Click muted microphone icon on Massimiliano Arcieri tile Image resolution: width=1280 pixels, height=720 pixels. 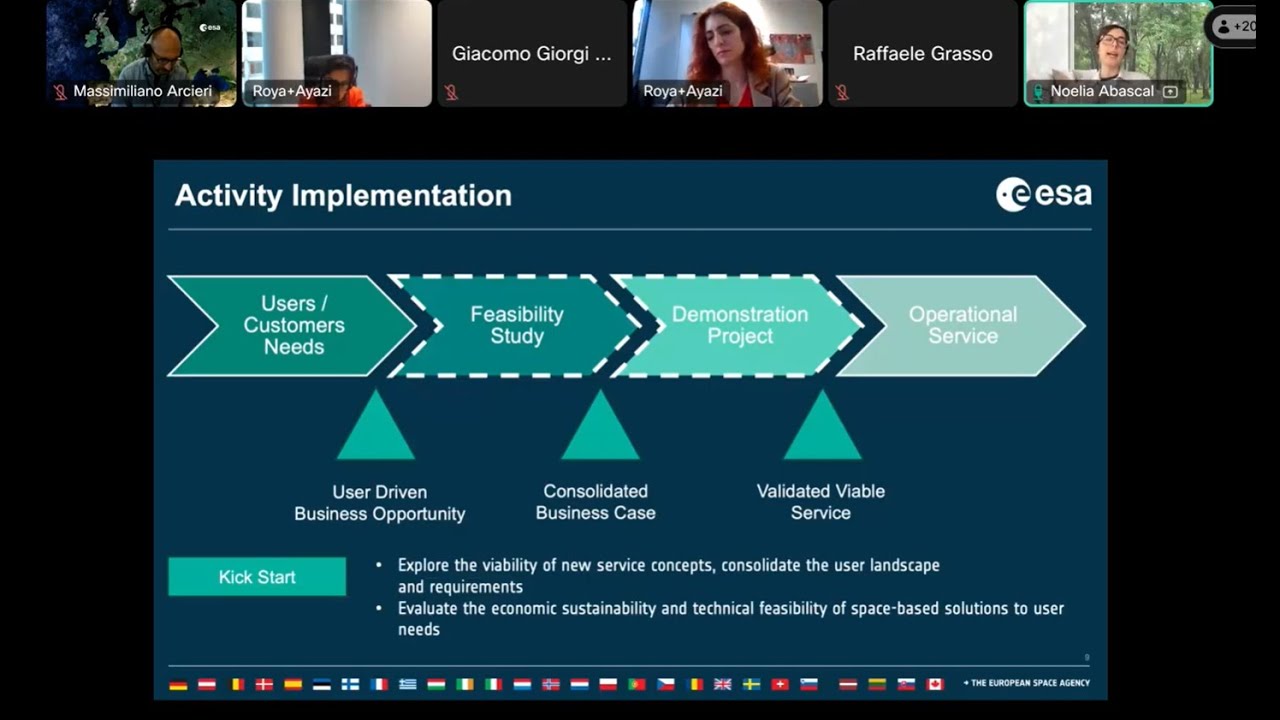point(60,92)
